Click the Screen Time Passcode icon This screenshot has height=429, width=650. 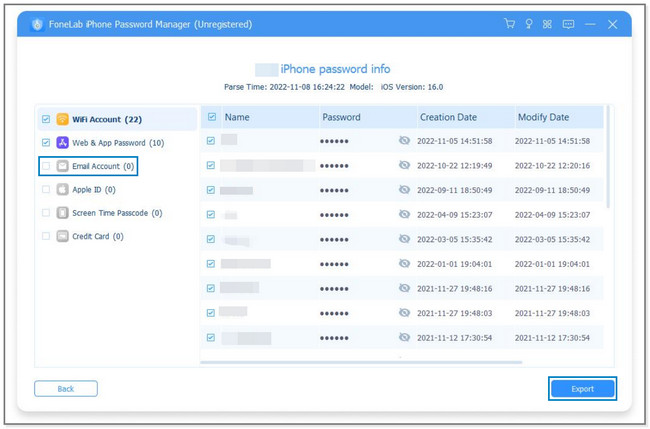pos(62,213)
